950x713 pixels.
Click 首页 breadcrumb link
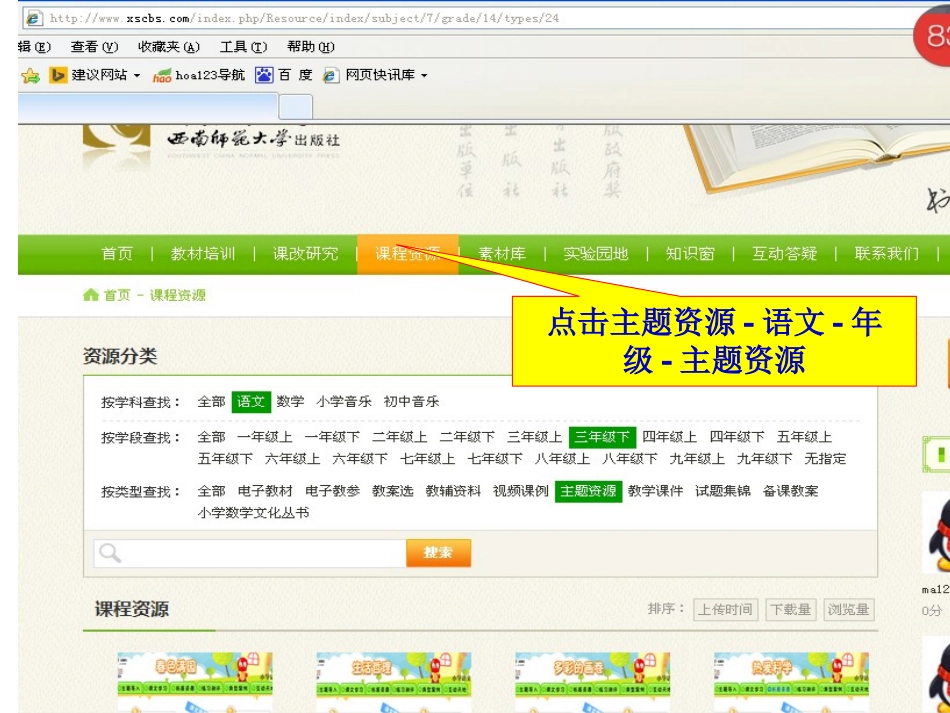click(x=117, y=295)
